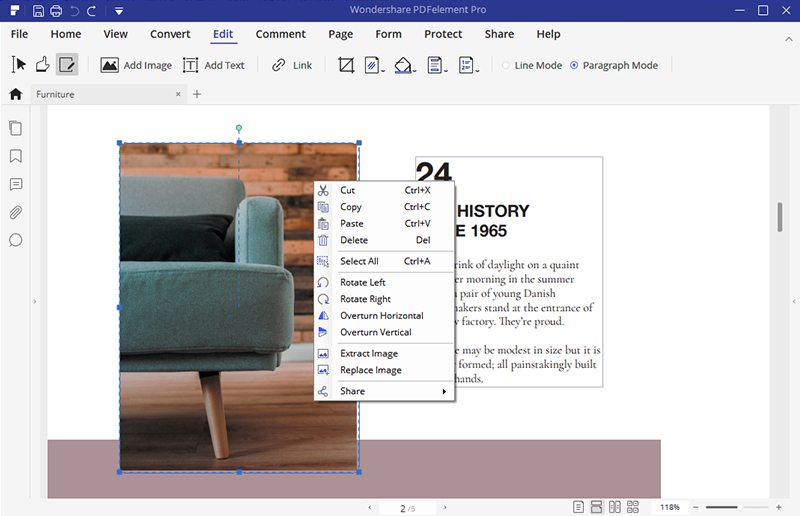The width and height of the screenshot is (800, 516).
Task: Undo the last action
Action: pyautogui.click(x=74, y=11)
